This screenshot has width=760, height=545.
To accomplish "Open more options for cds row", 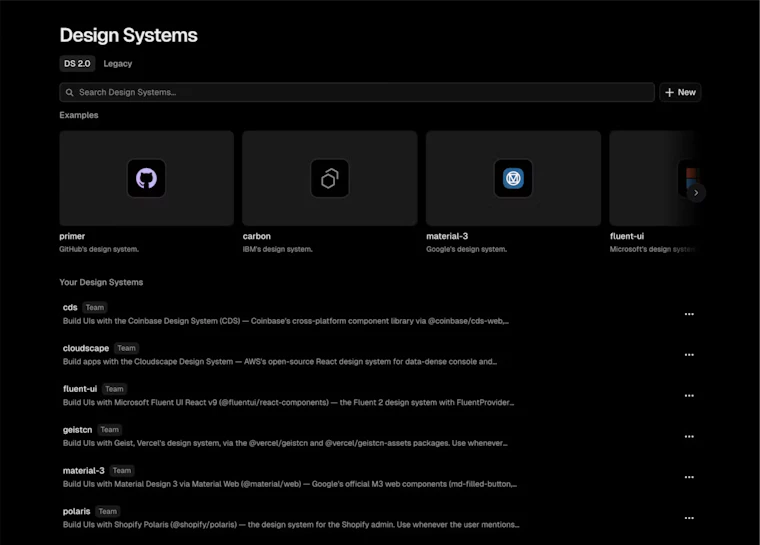I will pyautogui.click(x=689, y=314).
